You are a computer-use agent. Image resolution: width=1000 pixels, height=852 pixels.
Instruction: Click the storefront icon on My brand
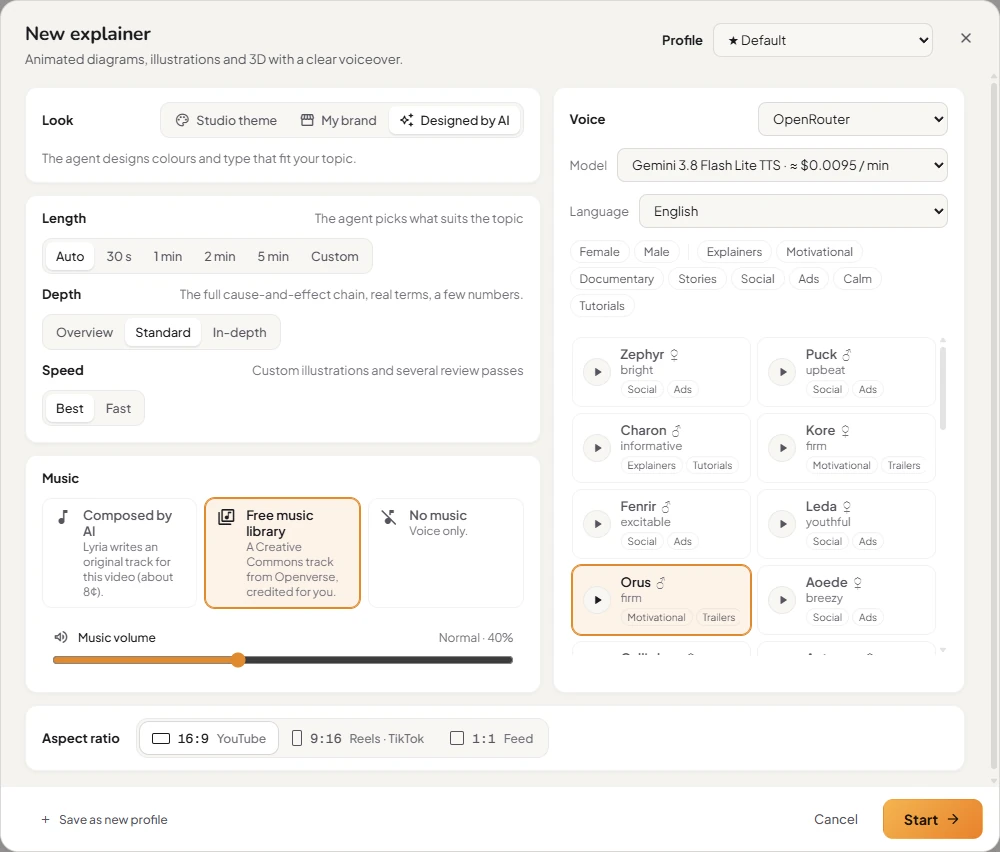pos(307,120)
